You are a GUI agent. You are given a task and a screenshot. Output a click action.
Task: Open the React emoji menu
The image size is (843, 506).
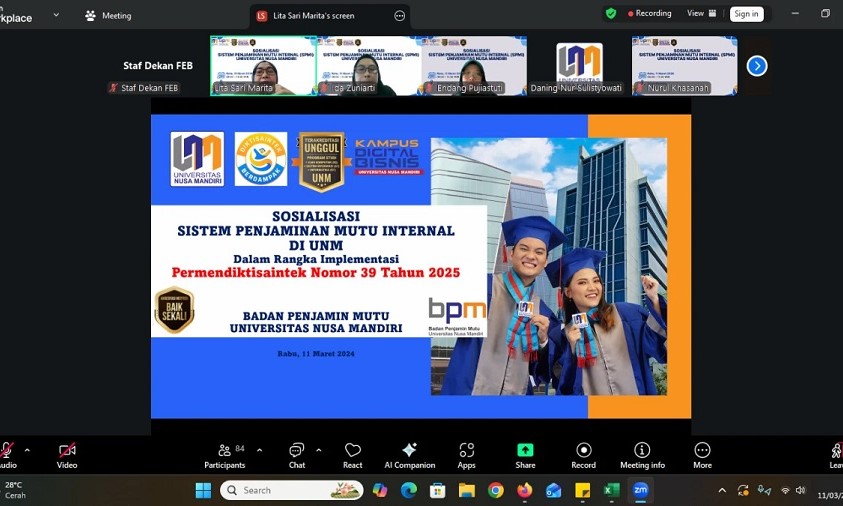pyautogui.click(x=352, y=455)
